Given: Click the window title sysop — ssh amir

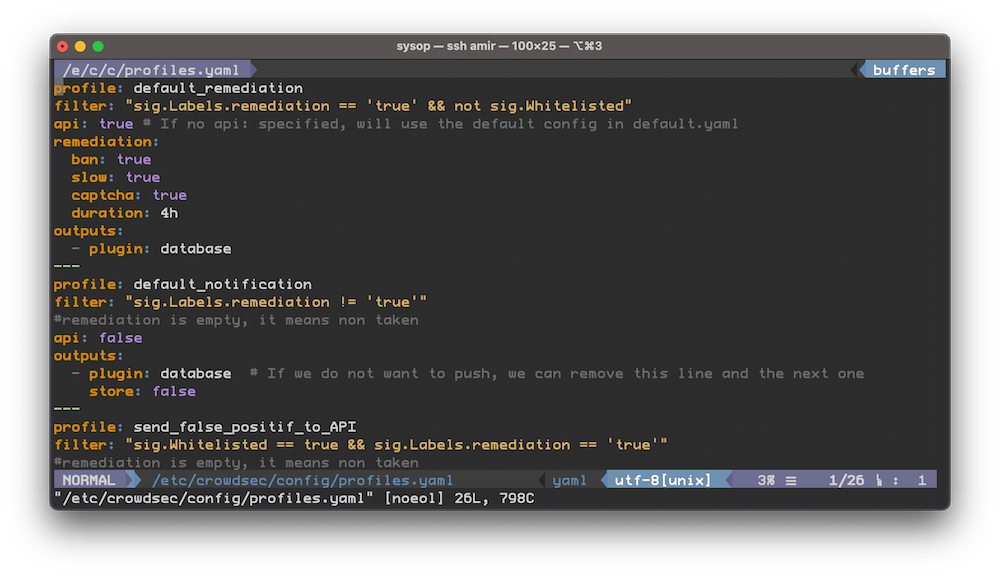Looking at the screenshot, I should [446, 46].
